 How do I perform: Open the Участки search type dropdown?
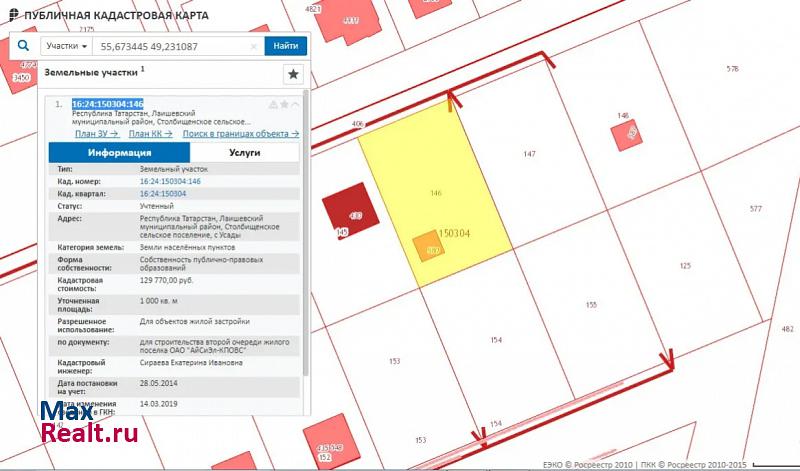point(67,46)
